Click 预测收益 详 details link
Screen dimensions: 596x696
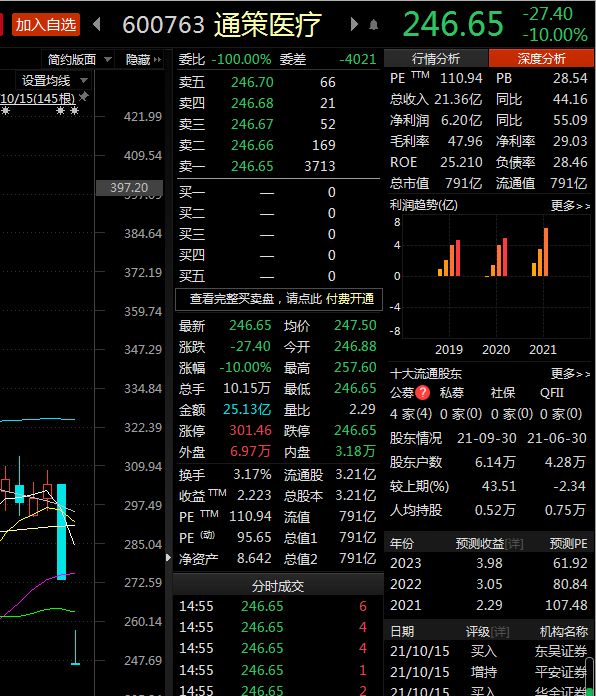[x=513, y=543]
